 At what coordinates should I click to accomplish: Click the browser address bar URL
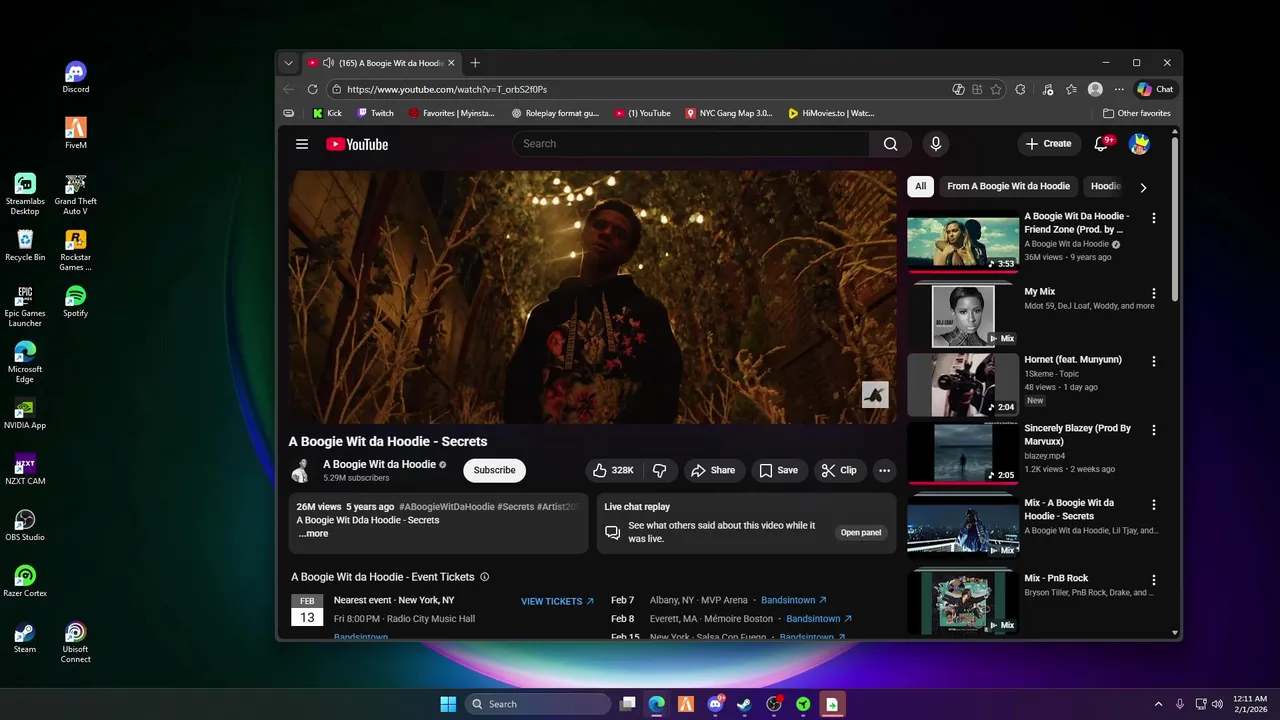click(447, 89)
